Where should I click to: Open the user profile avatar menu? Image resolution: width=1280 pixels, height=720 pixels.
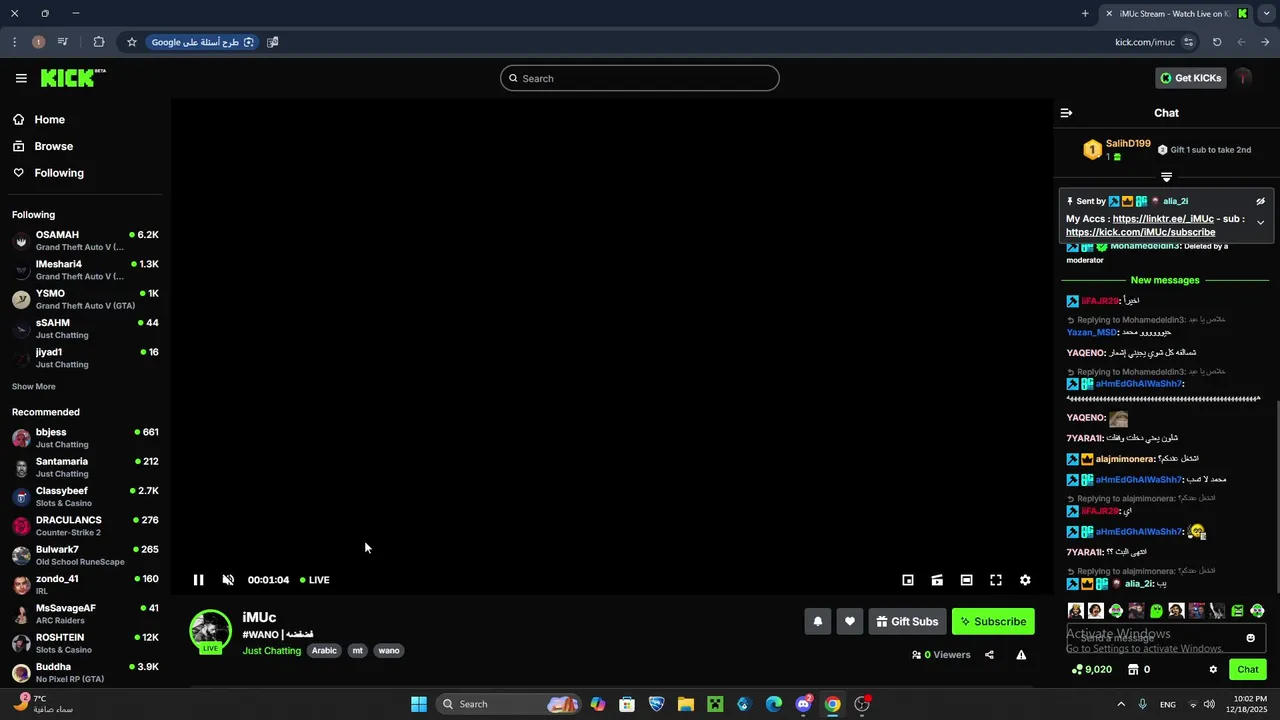(x=1243, y=78)
